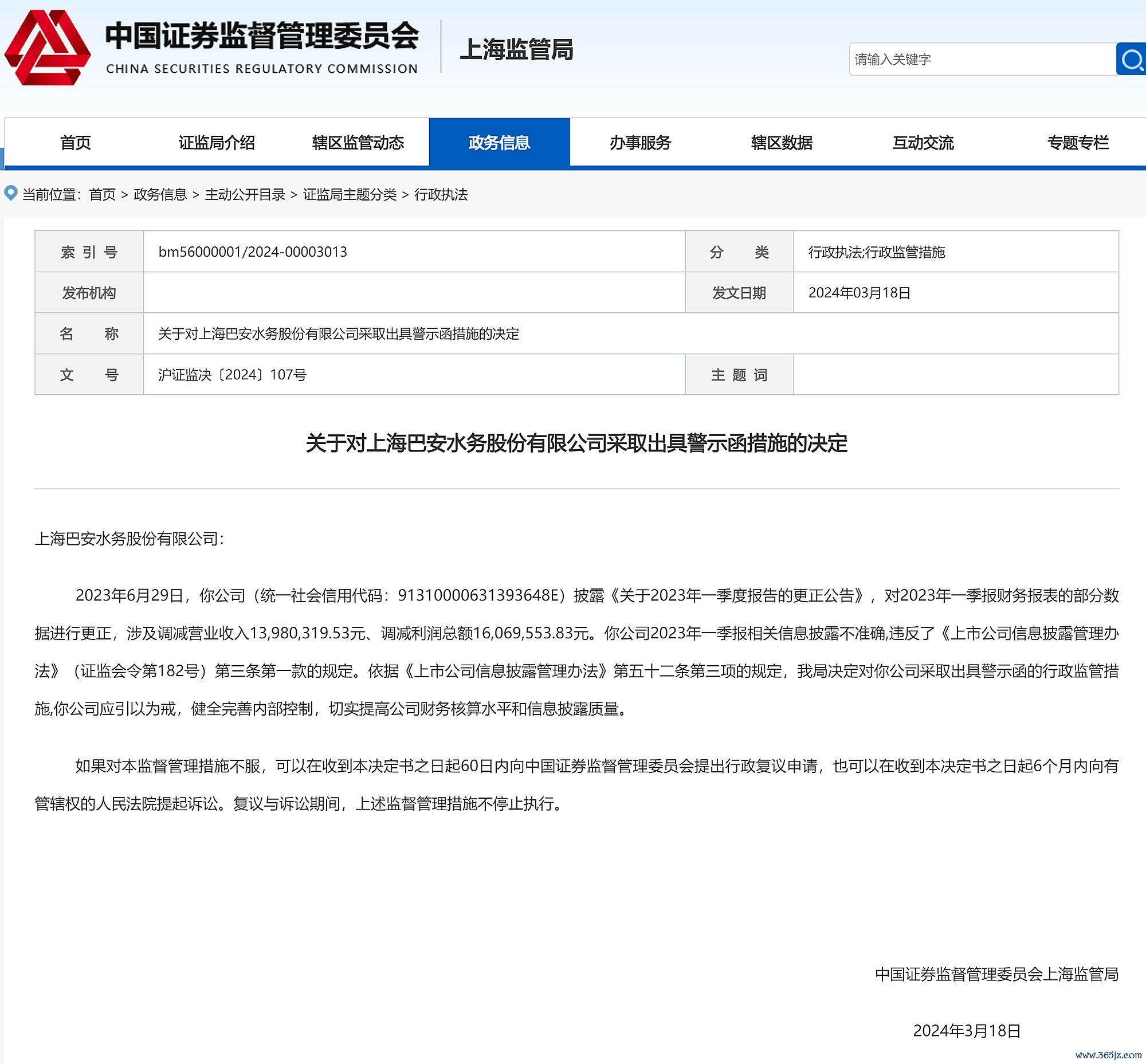Click the document number 沪证监决〔2024〕107号
1146x1064 pixels.
click(233, 375)
